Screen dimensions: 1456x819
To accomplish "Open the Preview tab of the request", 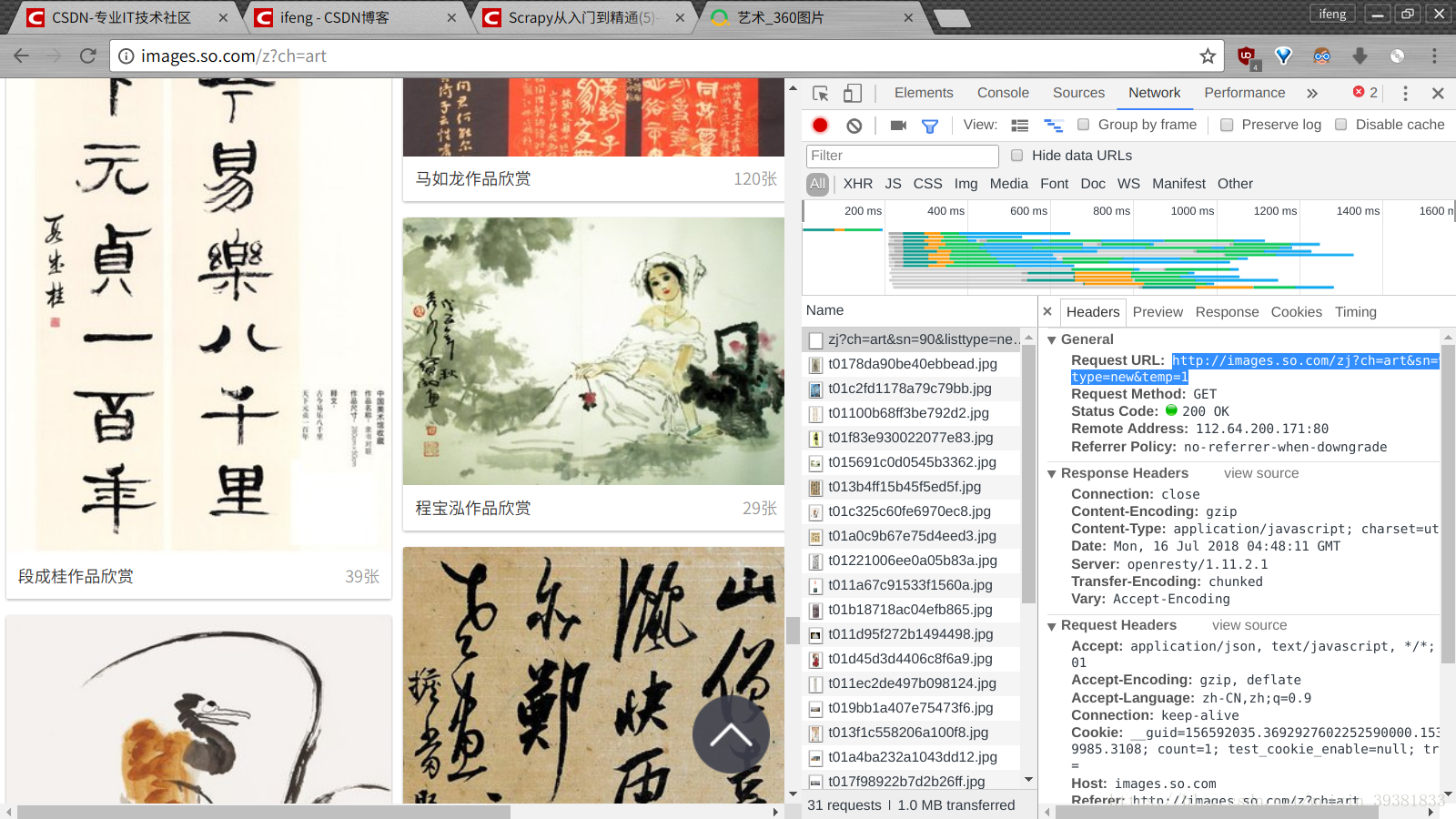I will (x=1158, y=312).
